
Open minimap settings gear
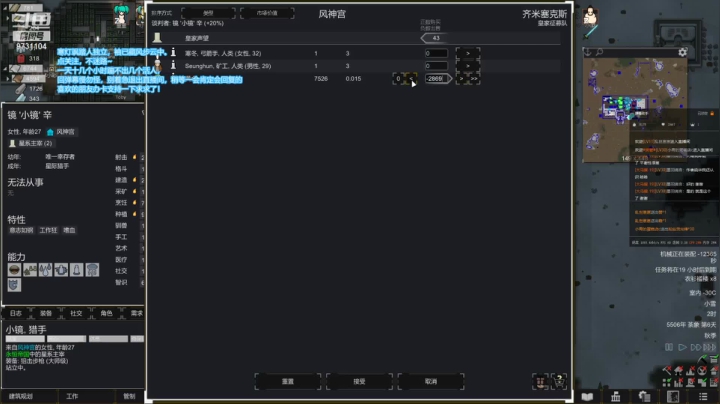pos(682,52)
